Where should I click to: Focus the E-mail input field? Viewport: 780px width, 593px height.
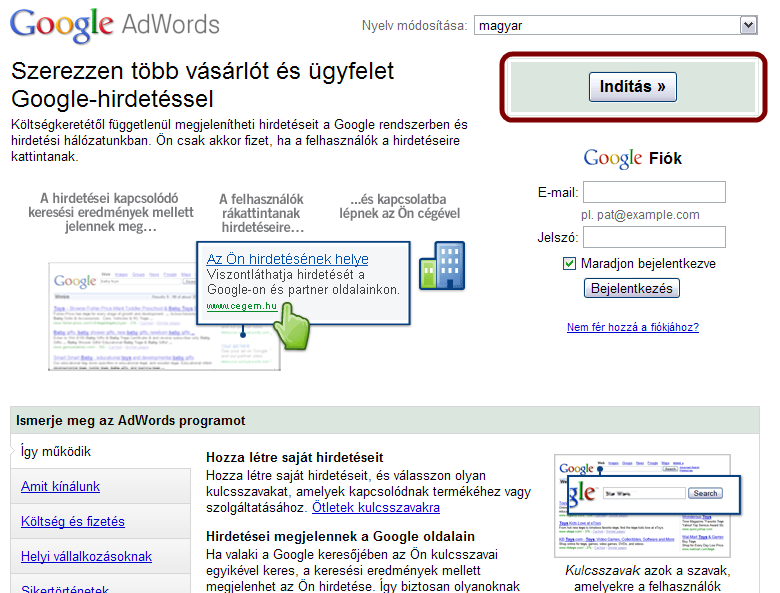[654, 192]
